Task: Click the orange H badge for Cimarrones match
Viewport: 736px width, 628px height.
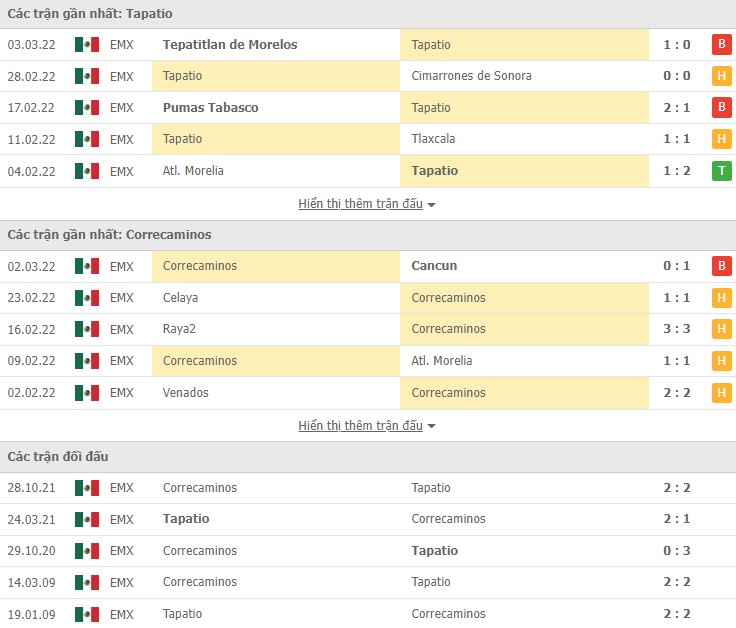Action: [721, 76]
